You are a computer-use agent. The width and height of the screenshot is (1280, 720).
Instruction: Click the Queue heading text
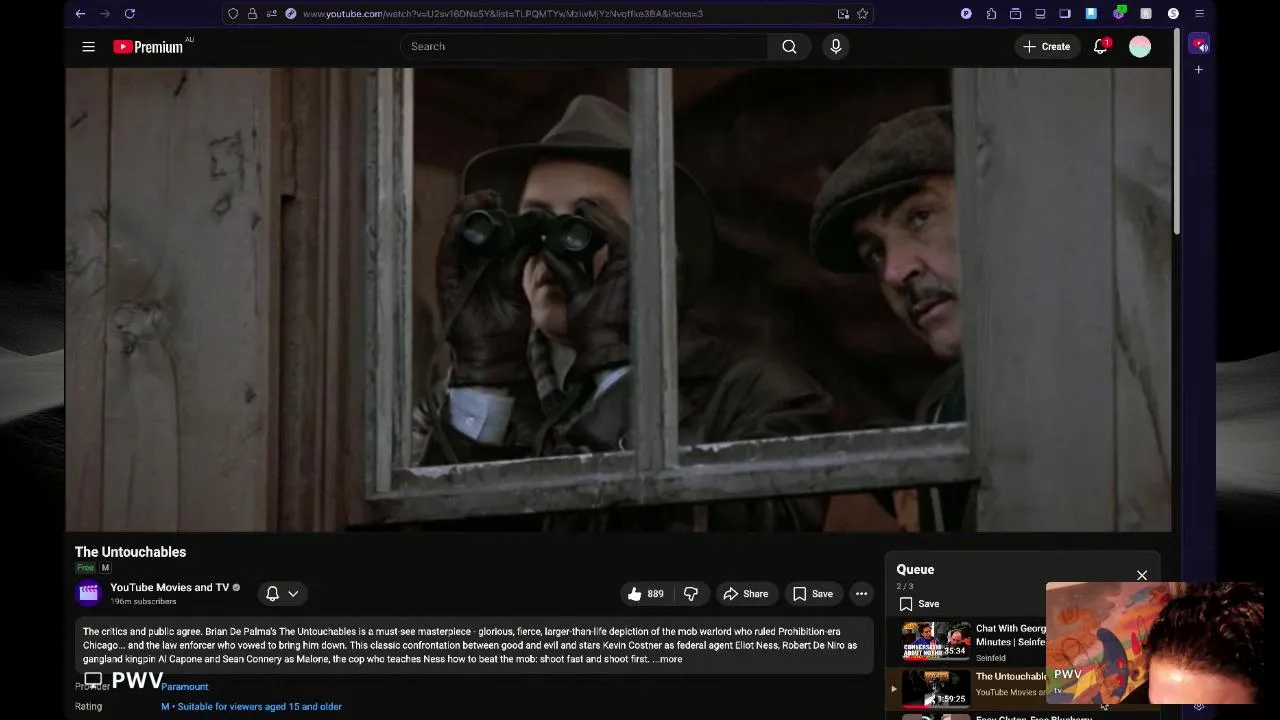(915, 569)
